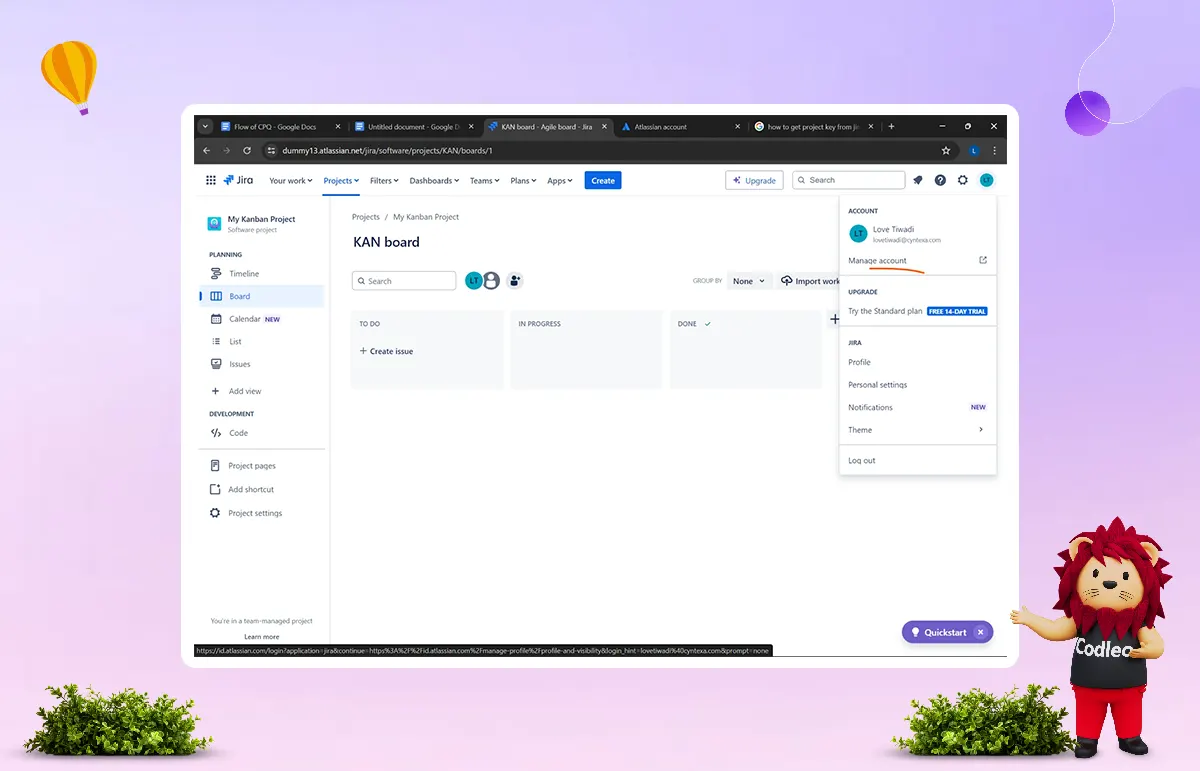This screenshot has width=1200, height=771.
Task: Click the My Kanban Project avatar icon
Action: 214,224
